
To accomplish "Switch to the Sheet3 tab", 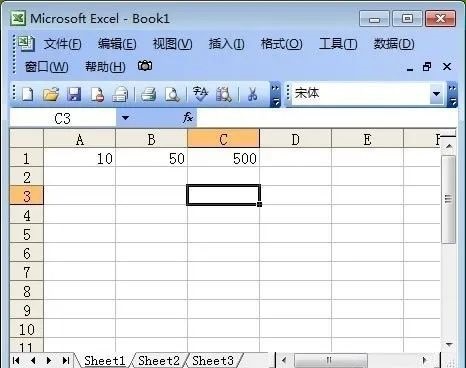I will coord(213,361).
